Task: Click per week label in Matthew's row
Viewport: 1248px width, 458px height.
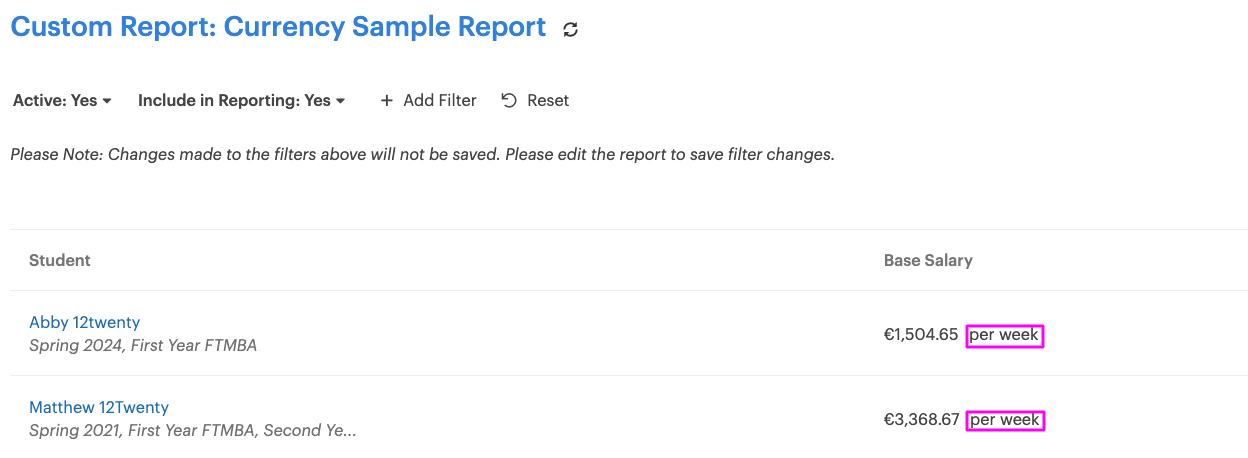Action: coord(1005,420)
